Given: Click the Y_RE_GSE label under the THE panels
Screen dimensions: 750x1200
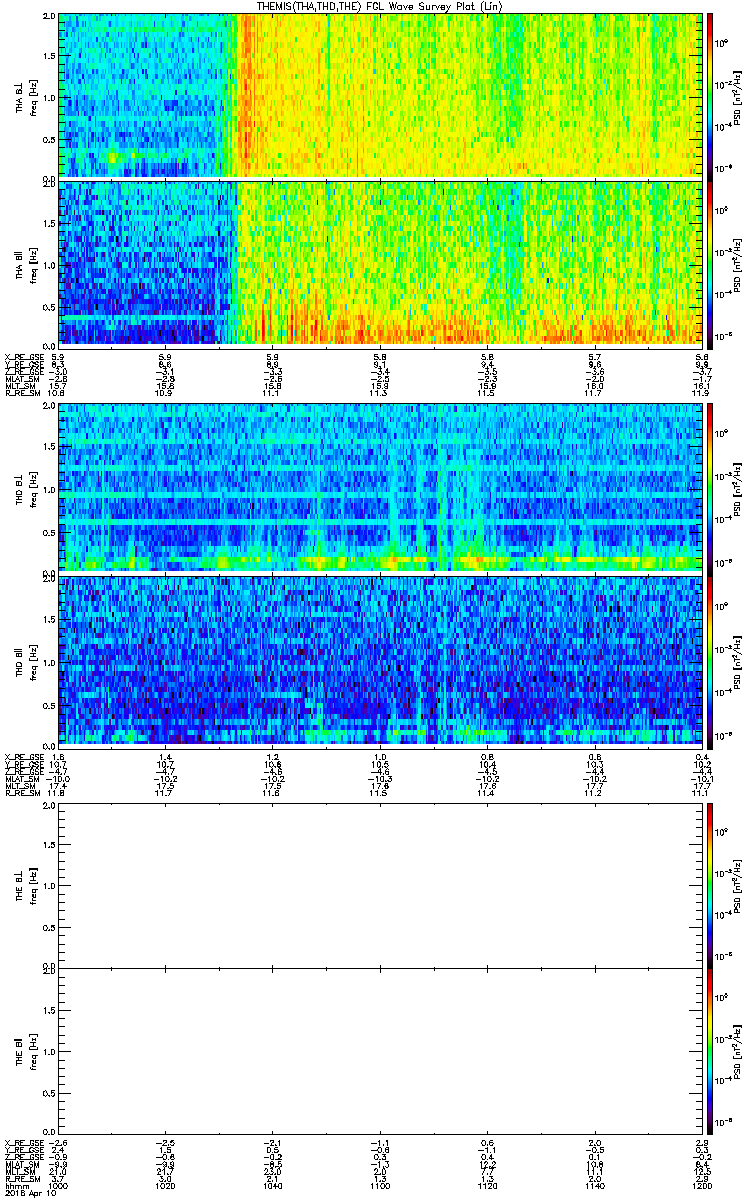Looking at the screenshot, I should 23,1149.
